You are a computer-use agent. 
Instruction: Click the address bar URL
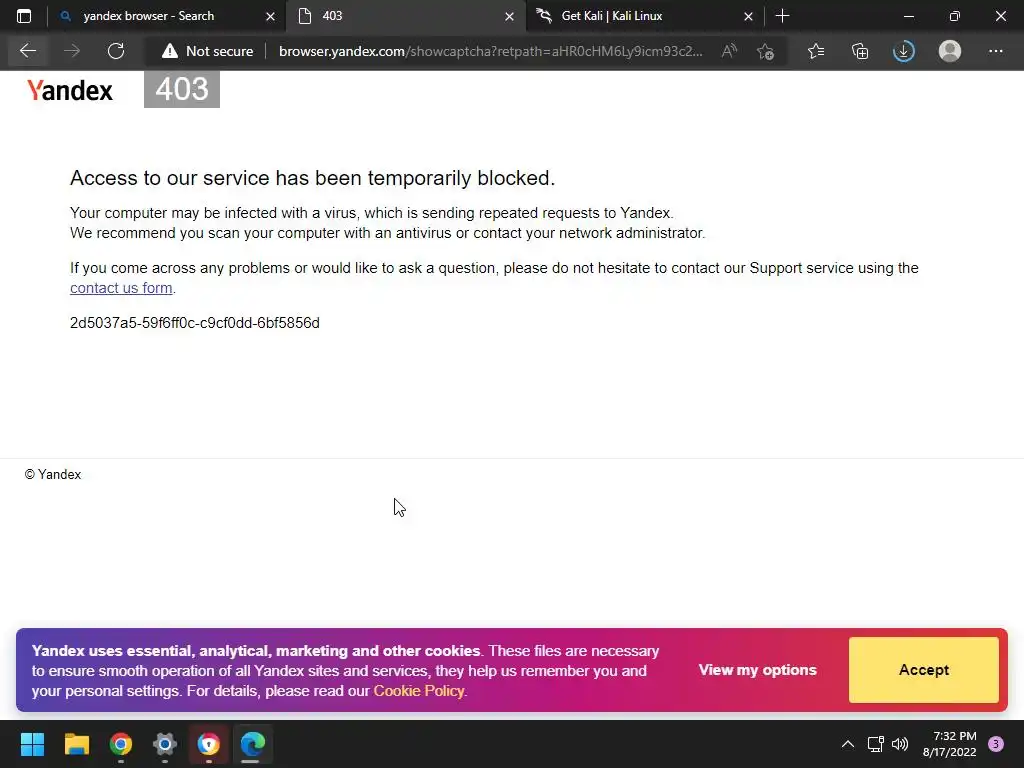490,51
